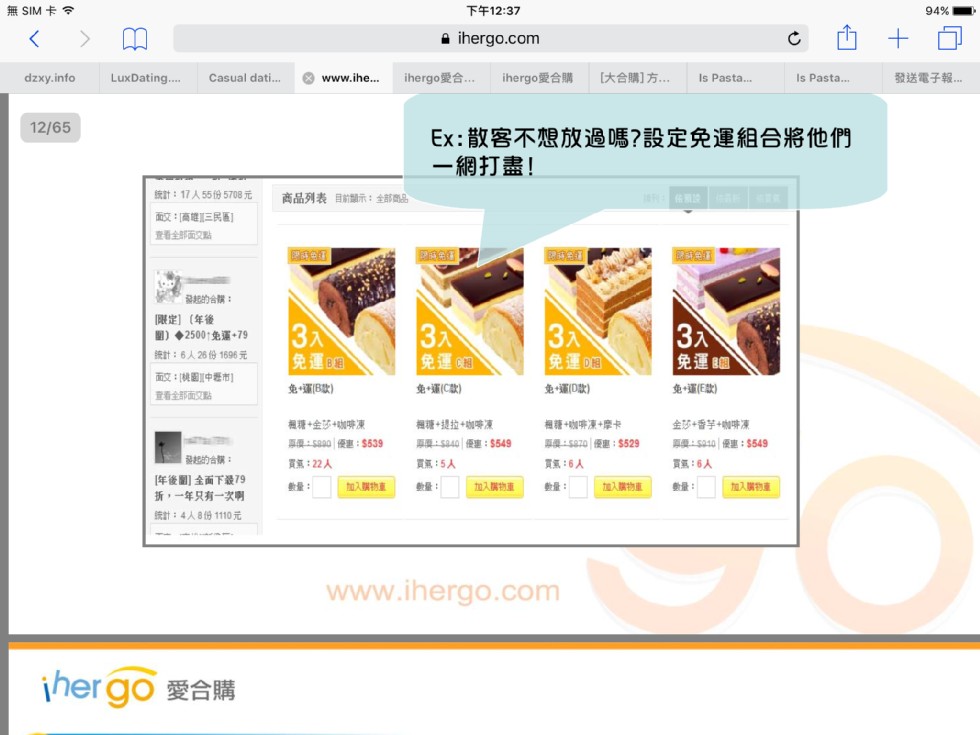Select the $539 sale price
Image resolution: width=980 pixels, height=735 pixels.
coord(372,444)
